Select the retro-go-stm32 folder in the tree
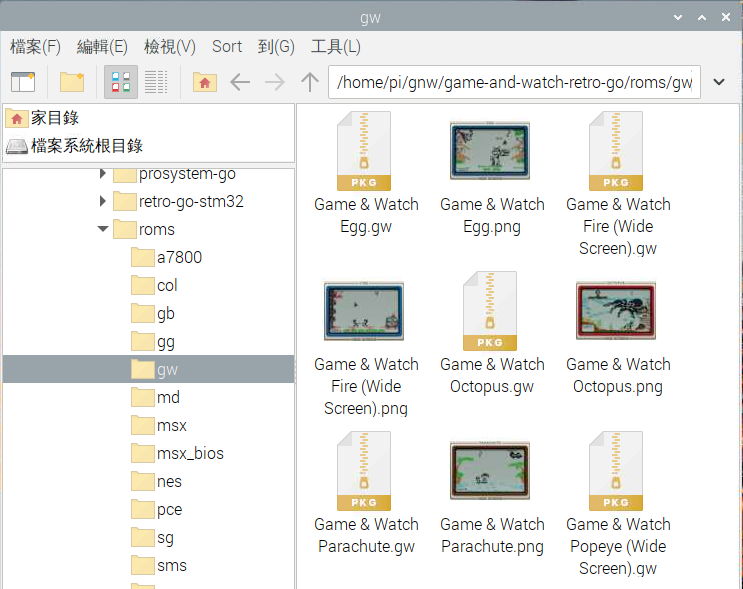 click(x=191, y=201)
